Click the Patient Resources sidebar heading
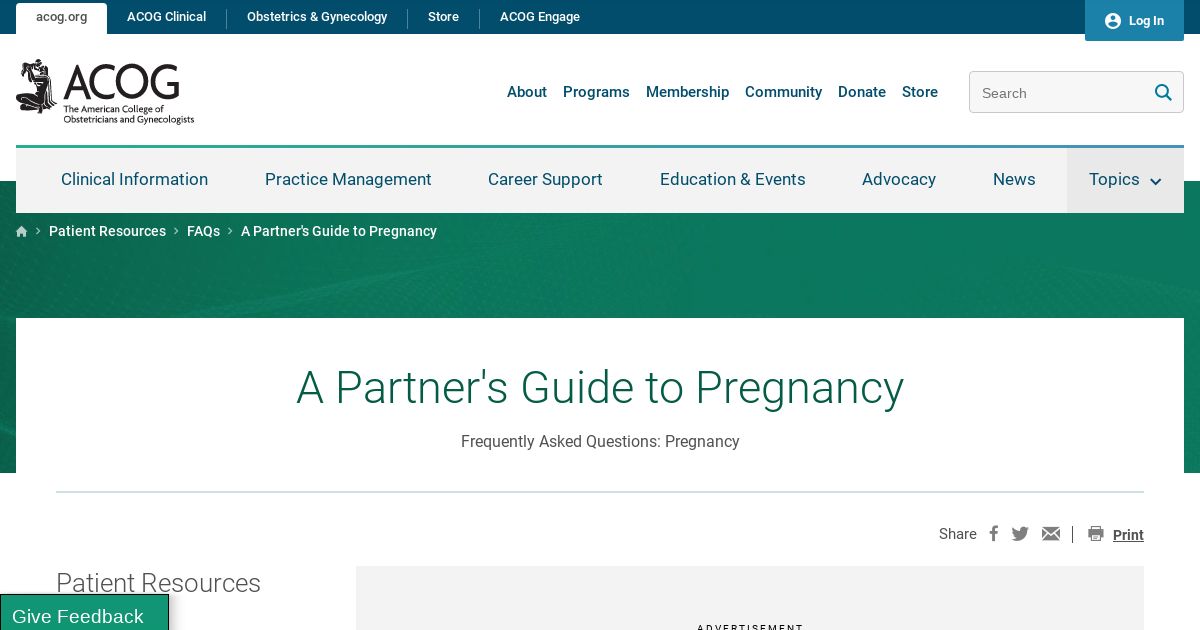This screenshot has width=1200, height=630. coord(158,583)
